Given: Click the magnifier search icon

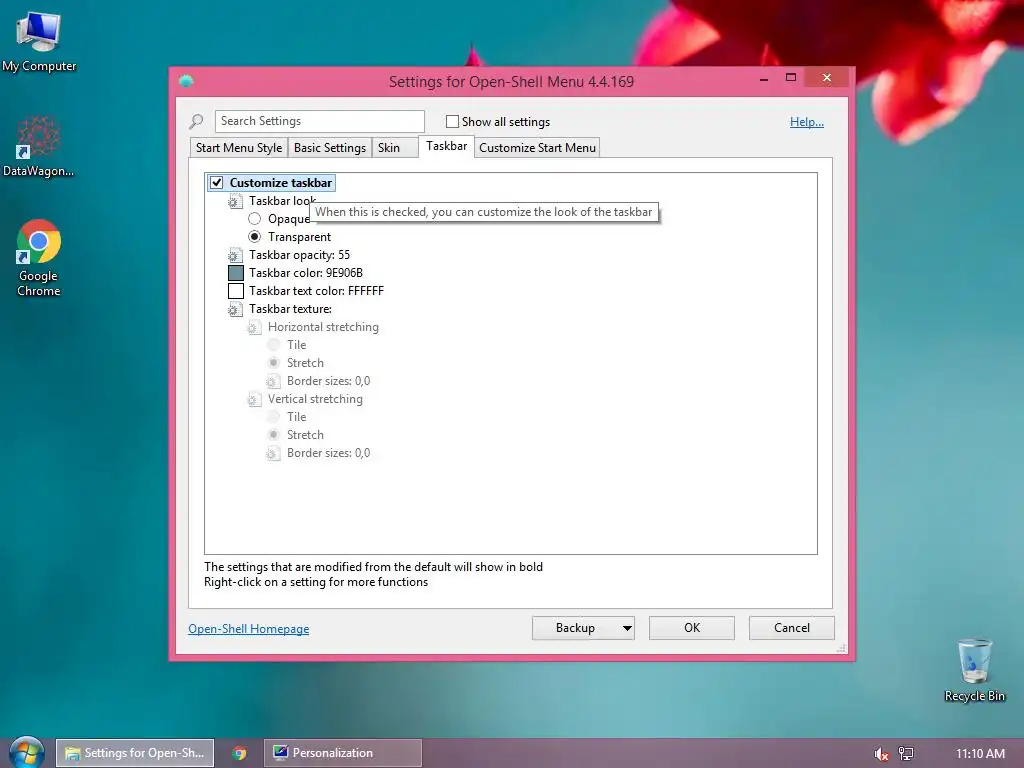Looking at the screenshot, I should pyautogui.click(x=196, y=121).
